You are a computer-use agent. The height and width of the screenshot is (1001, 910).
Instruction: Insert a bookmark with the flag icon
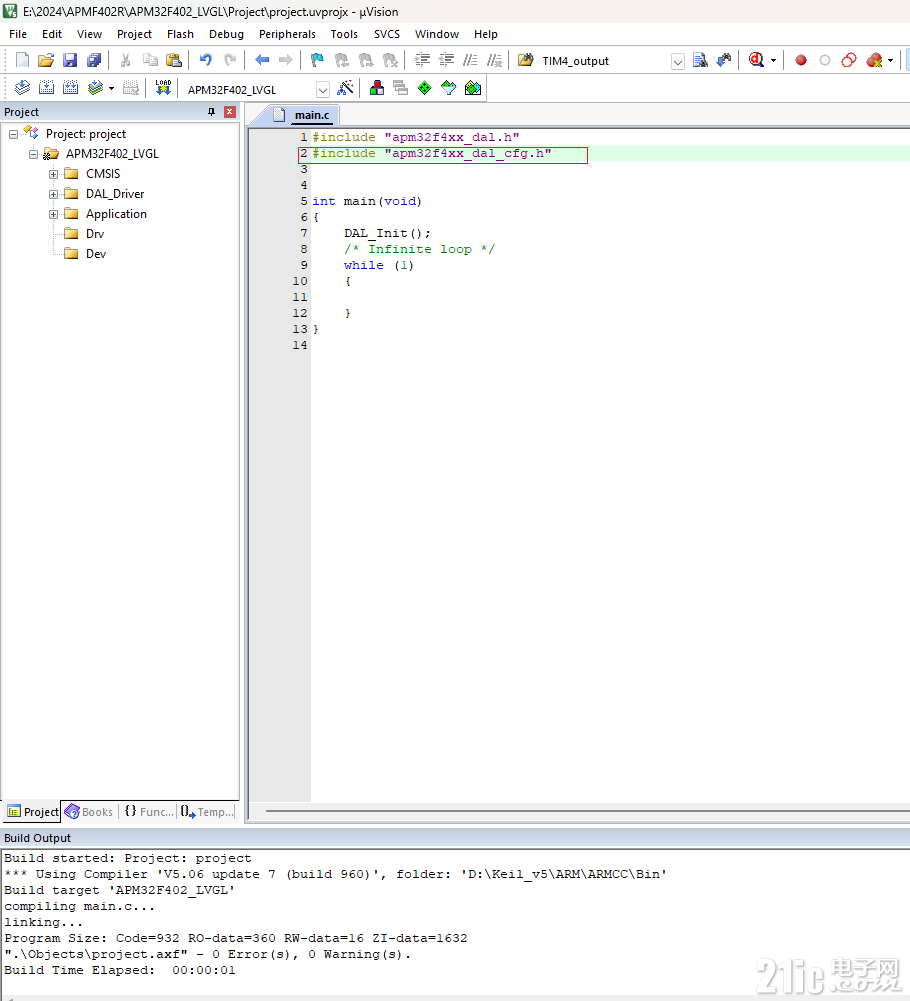[x=317, y=60]
